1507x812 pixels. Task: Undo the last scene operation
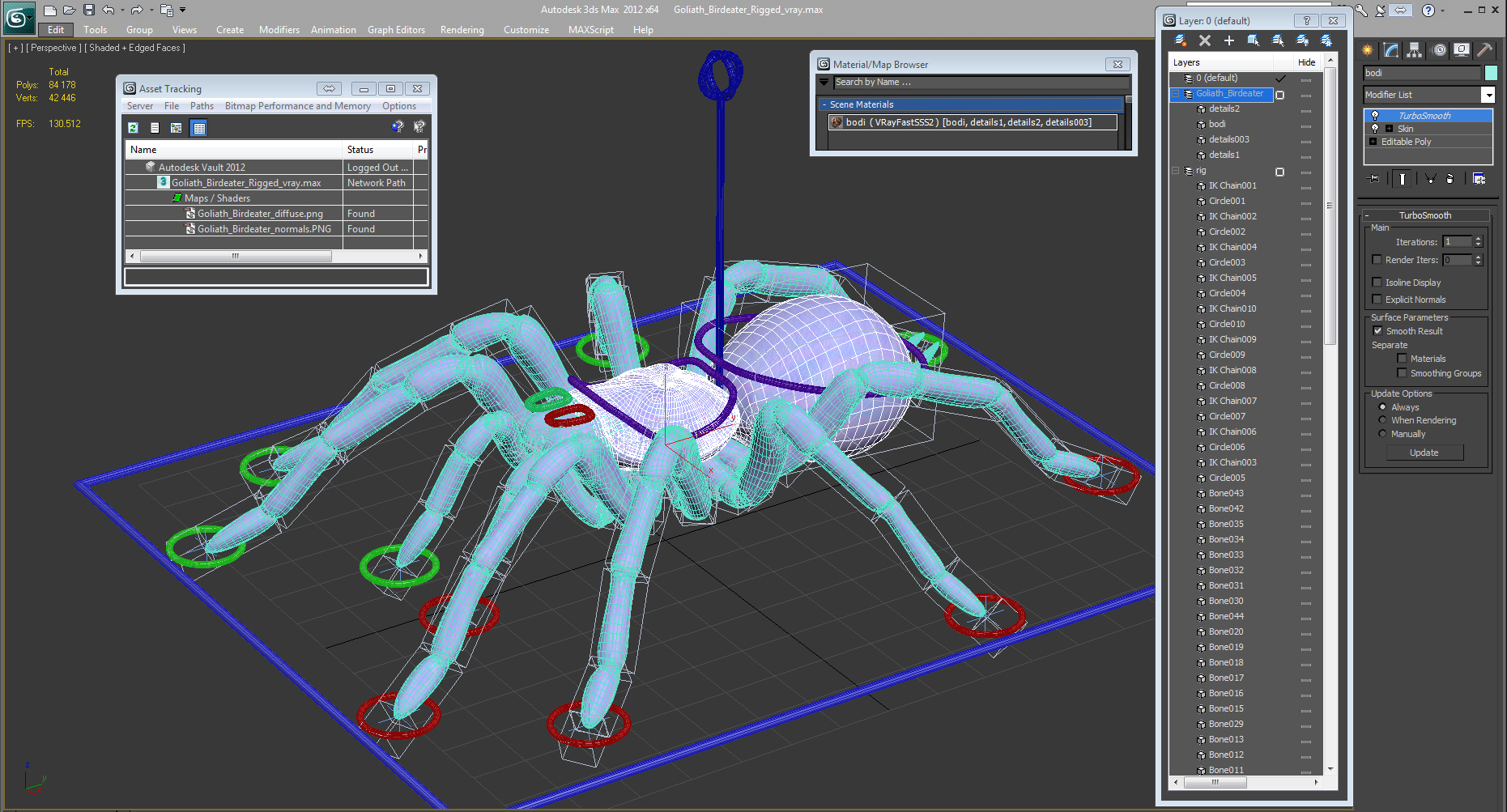point(108,11)
